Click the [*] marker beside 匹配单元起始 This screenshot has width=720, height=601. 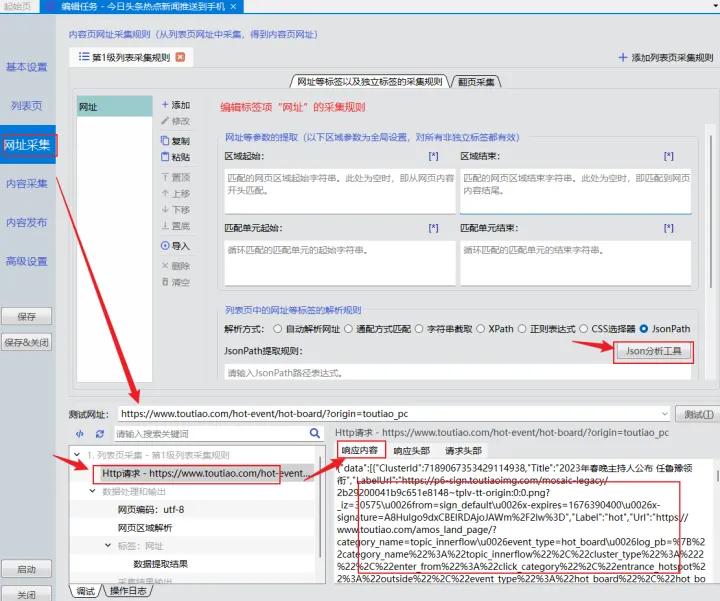click(x=433, y=228)
